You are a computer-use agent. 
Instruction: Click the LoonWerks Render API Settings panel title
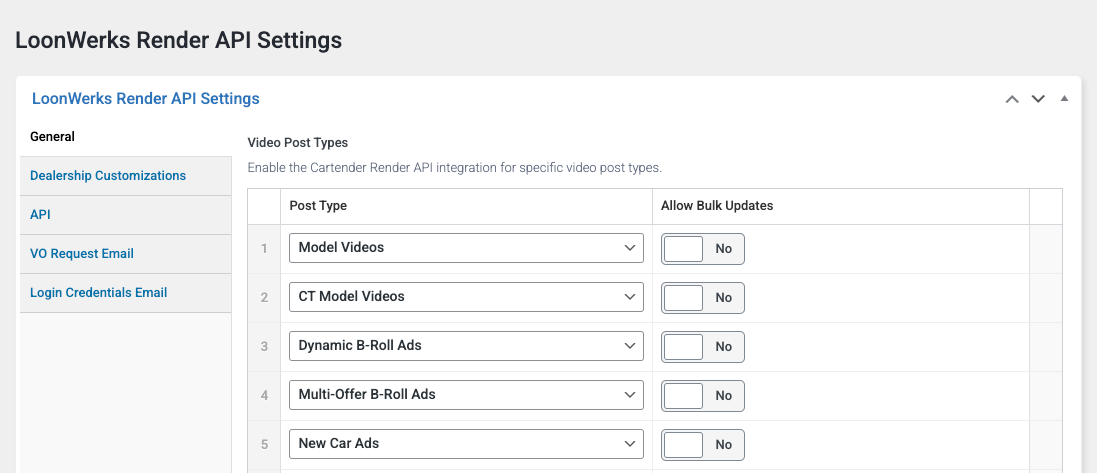[x=146, y=99]
